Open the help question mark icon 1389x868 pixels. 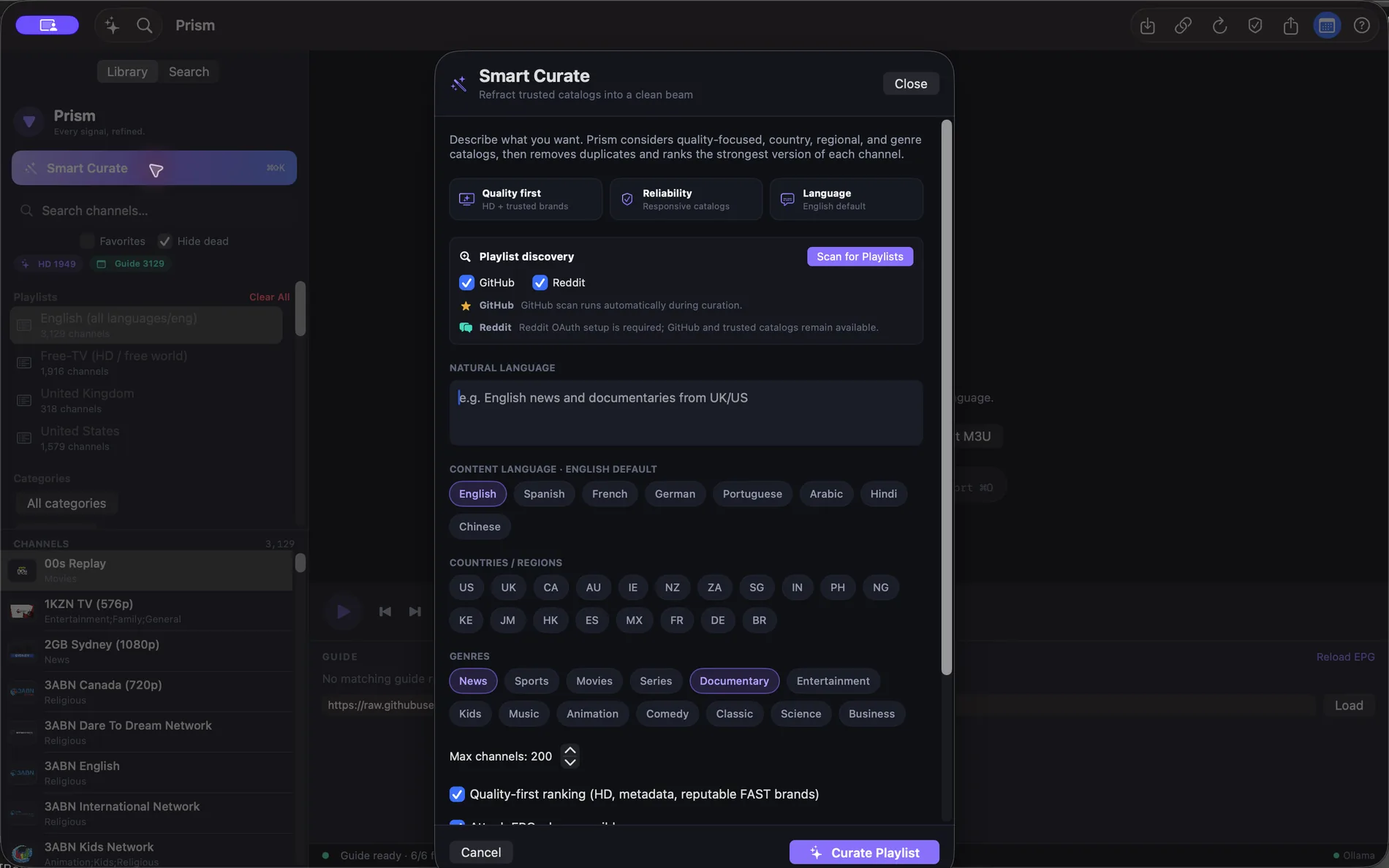click(1361, 26)
